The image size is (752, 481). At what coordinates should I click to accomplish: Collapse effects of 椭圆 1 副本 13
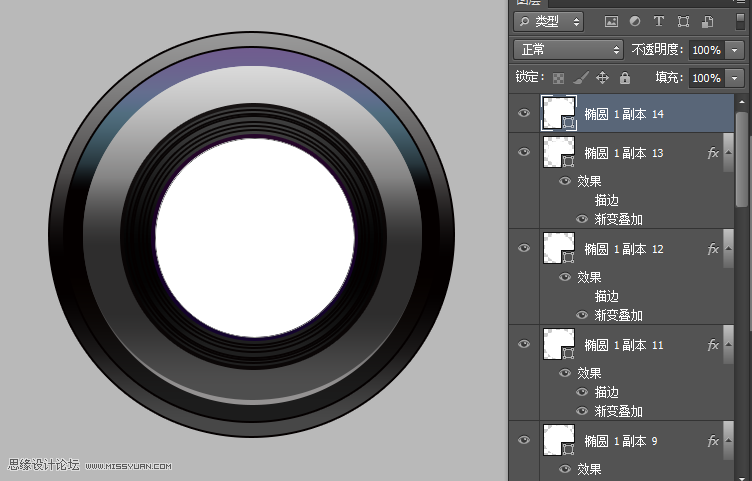pos(728,153)
